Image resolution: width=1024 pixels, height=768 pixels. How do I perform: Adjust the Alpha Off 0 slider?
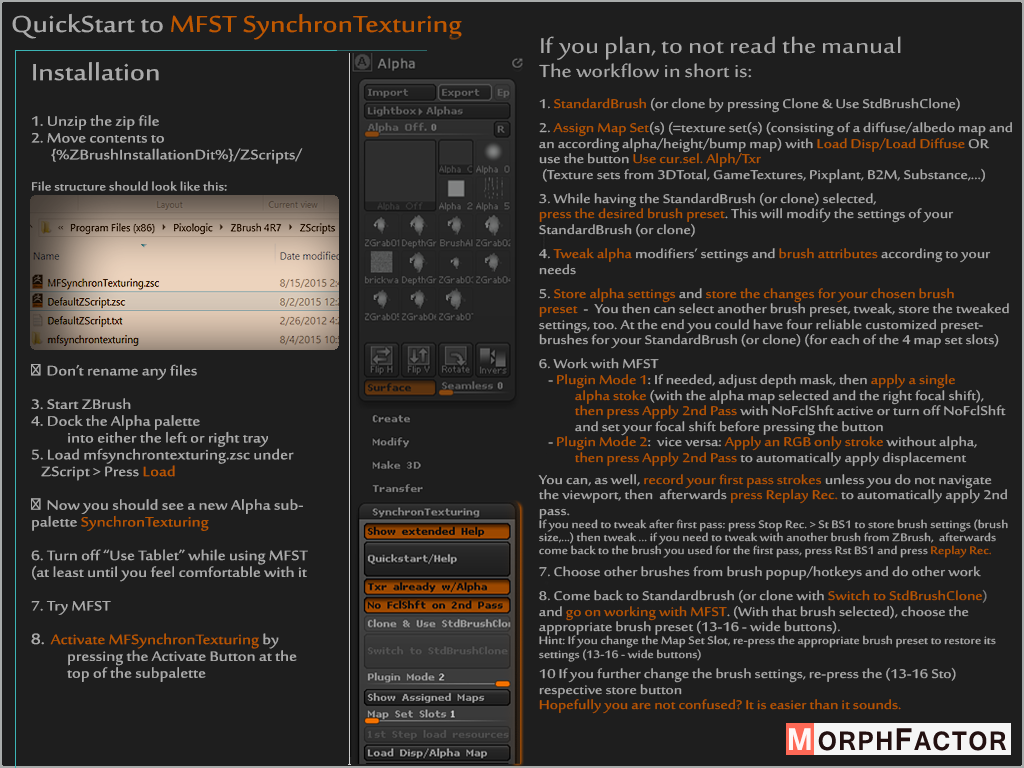(428, 129)
